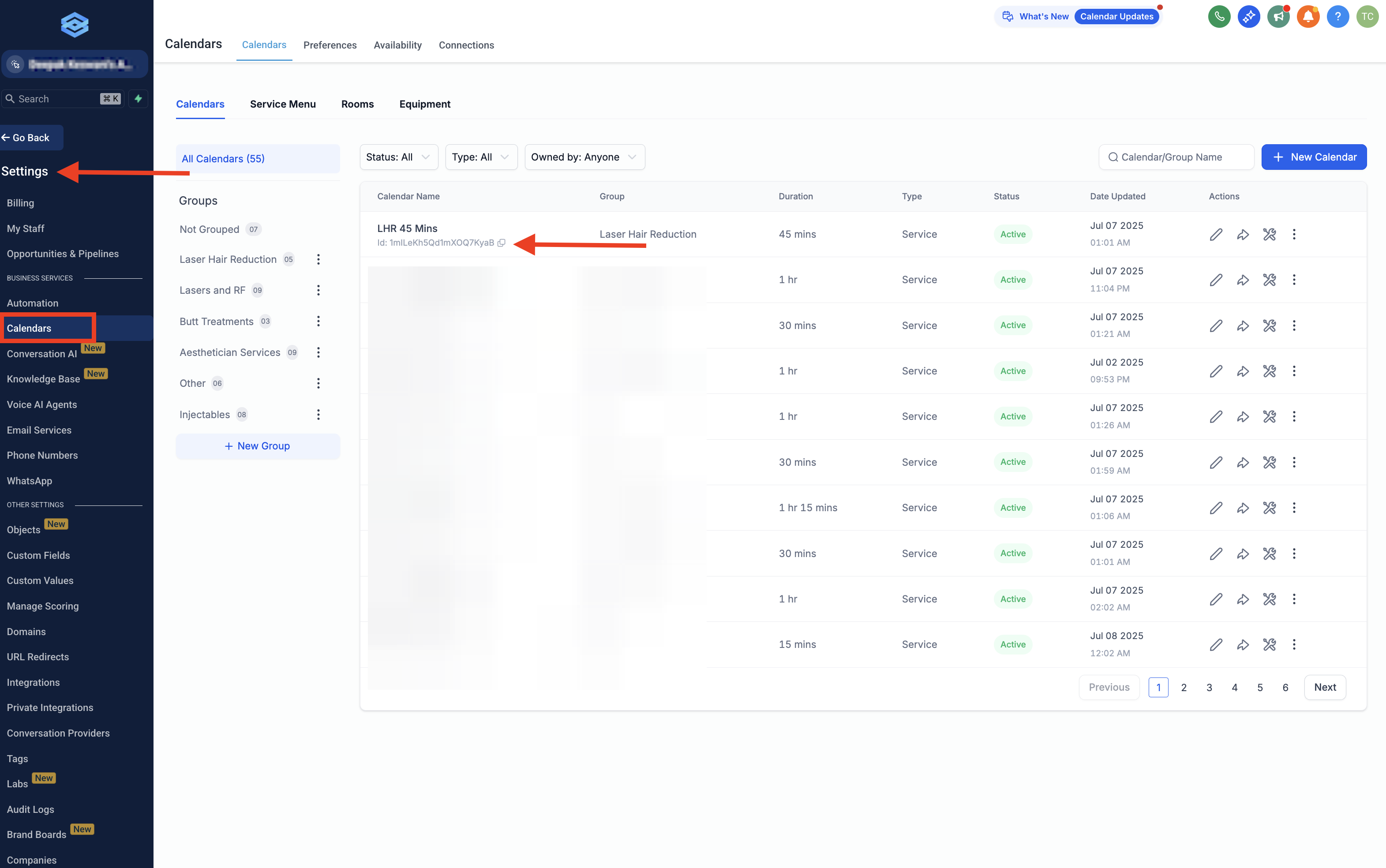Open the Availability tab
Image resolution: width=1386 pixels, height=868 pixels.
tap(397, 45)
